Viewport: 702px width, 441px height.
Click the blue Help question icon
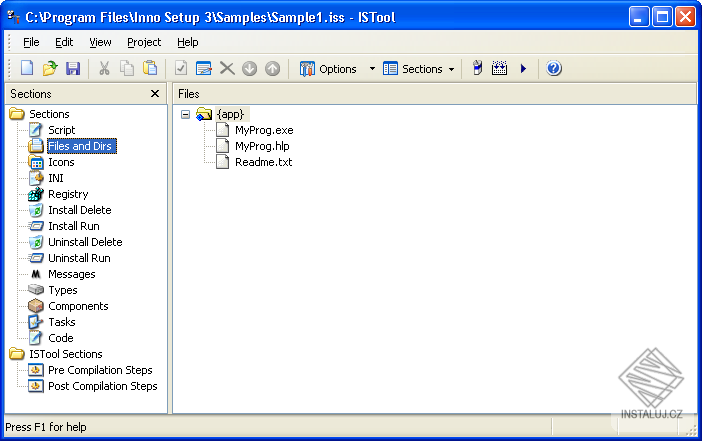coord(554,69)
